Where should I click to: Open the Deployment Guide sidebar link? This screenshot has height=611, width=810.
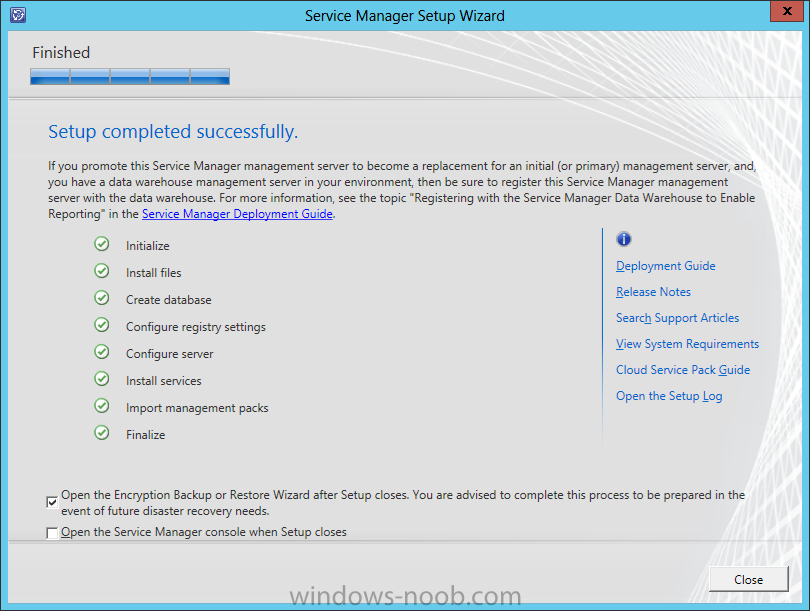coord(665,266)
